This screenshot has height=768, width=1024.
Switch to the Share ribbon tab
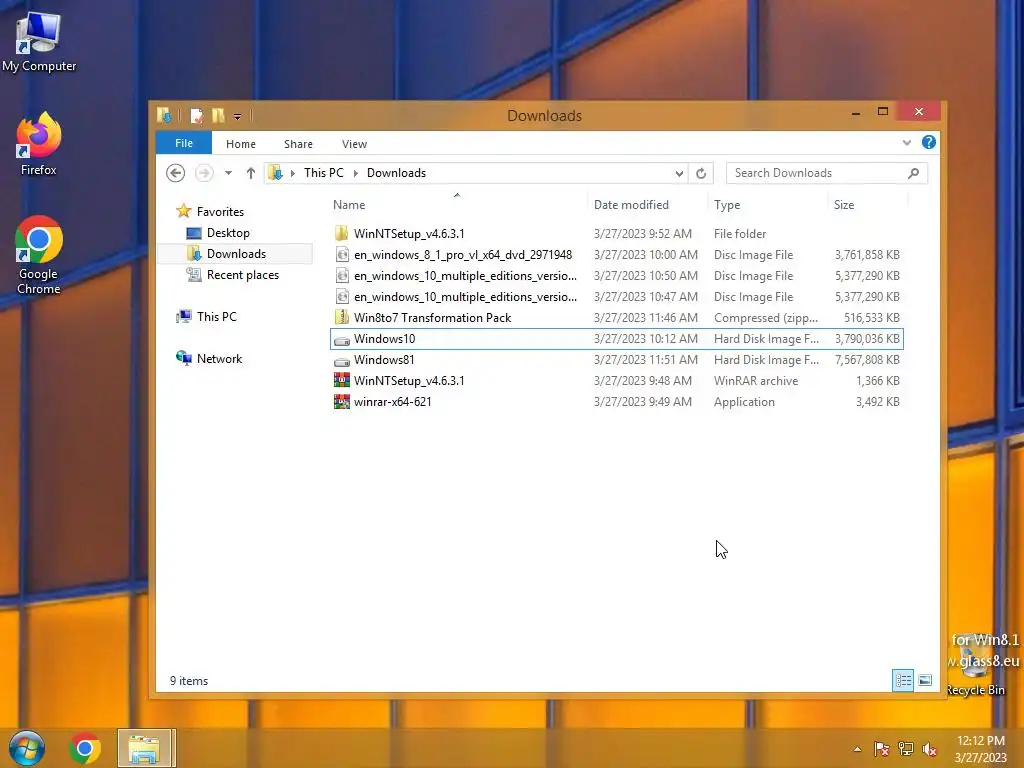coord(298,144)
